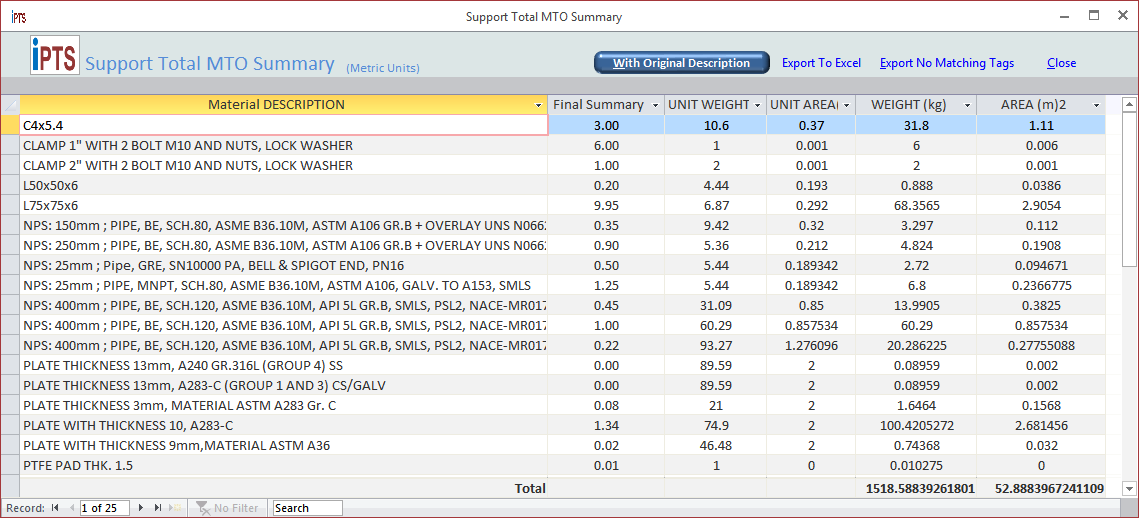Click unit weight value 74.9
Screen dimensions: 1139x518
716,425
